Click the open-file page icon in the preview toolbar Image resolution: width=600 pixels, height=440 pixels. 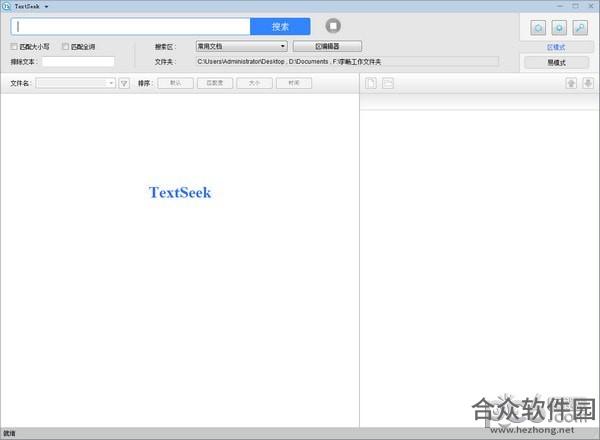pyautogui.click(x=371, y=83)
